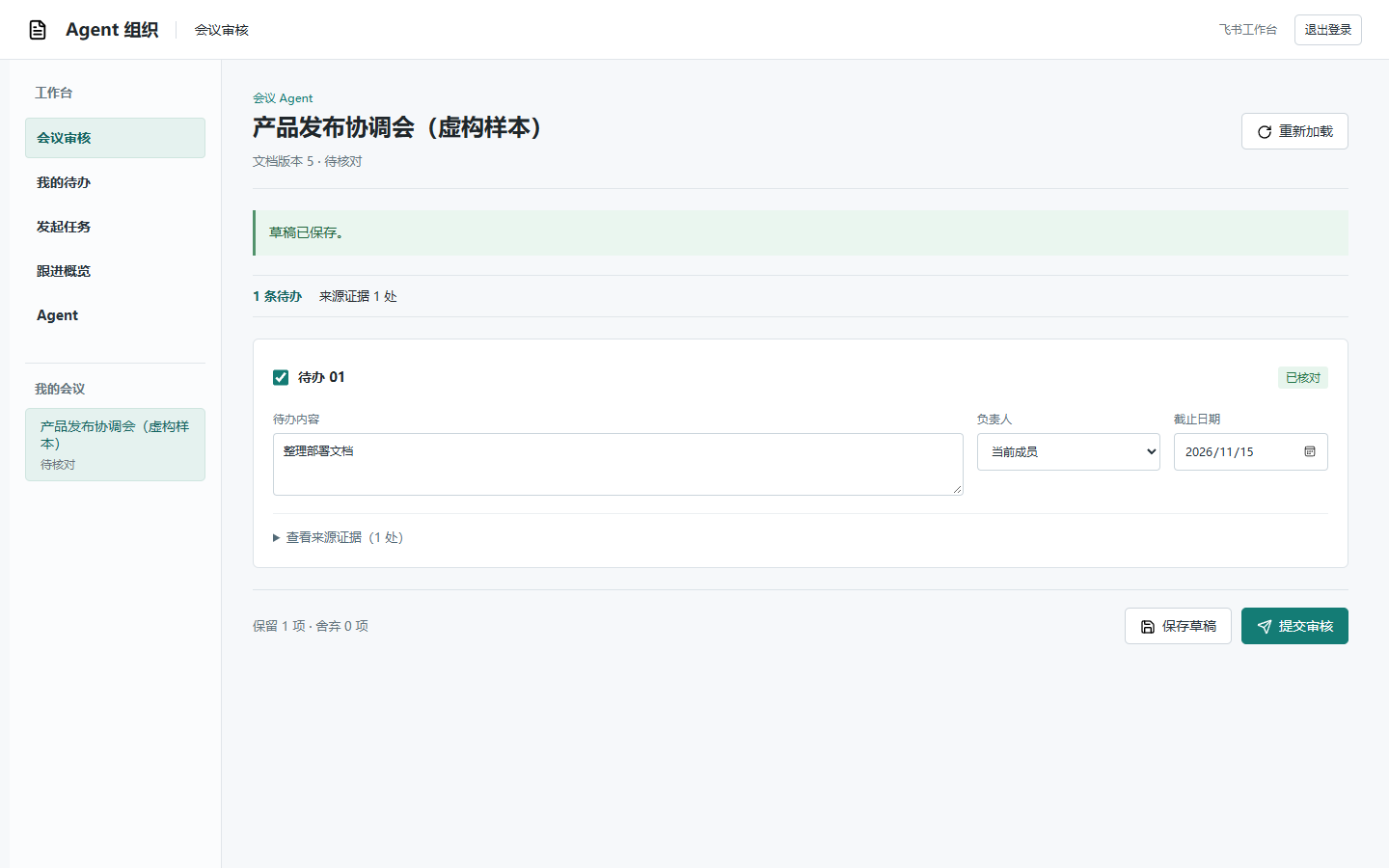Expand 查看来源证据（1 处）details

tap(339, 537)
